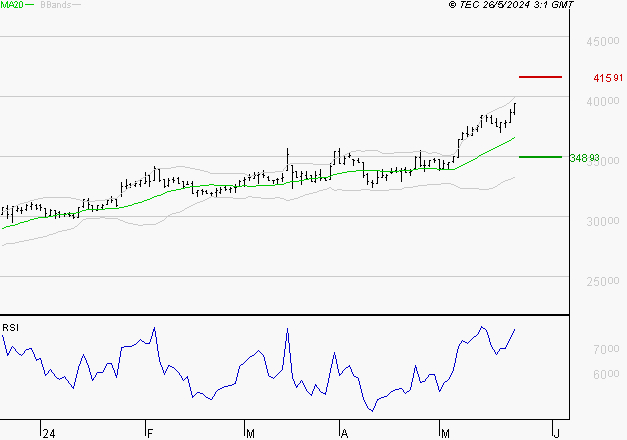This screenshot has height=440, width=627.
Task: Click the green 348.93 support value
Action: 584,158
